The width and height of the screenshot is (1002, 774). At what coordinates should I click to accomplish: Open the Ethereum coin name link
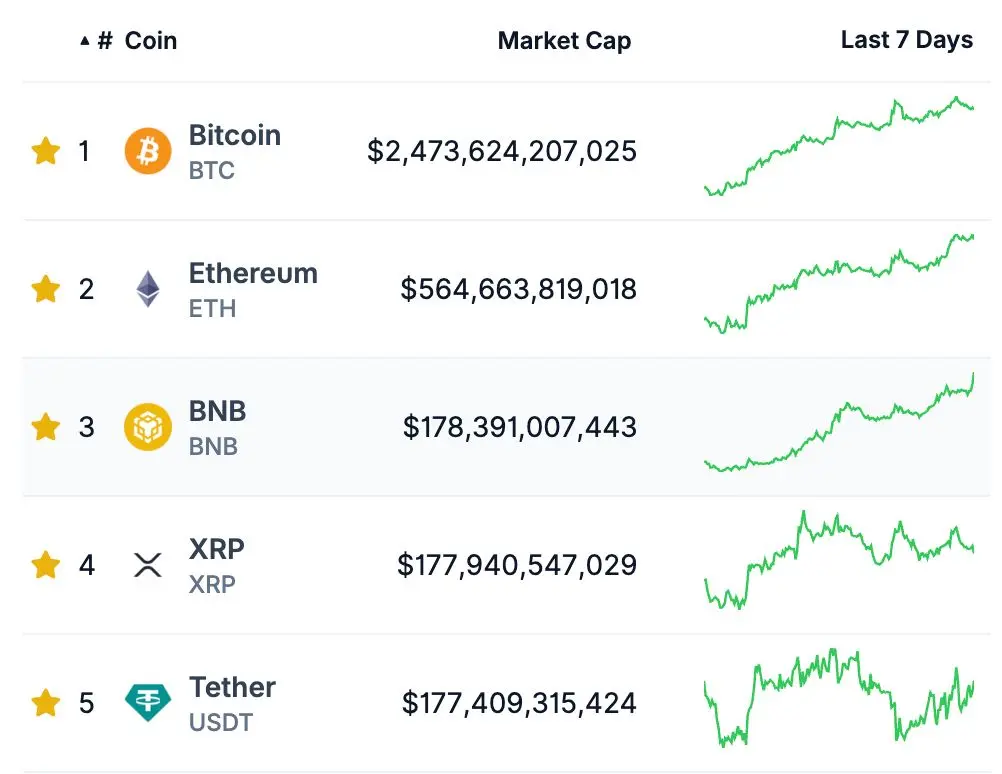pos(253,274)
